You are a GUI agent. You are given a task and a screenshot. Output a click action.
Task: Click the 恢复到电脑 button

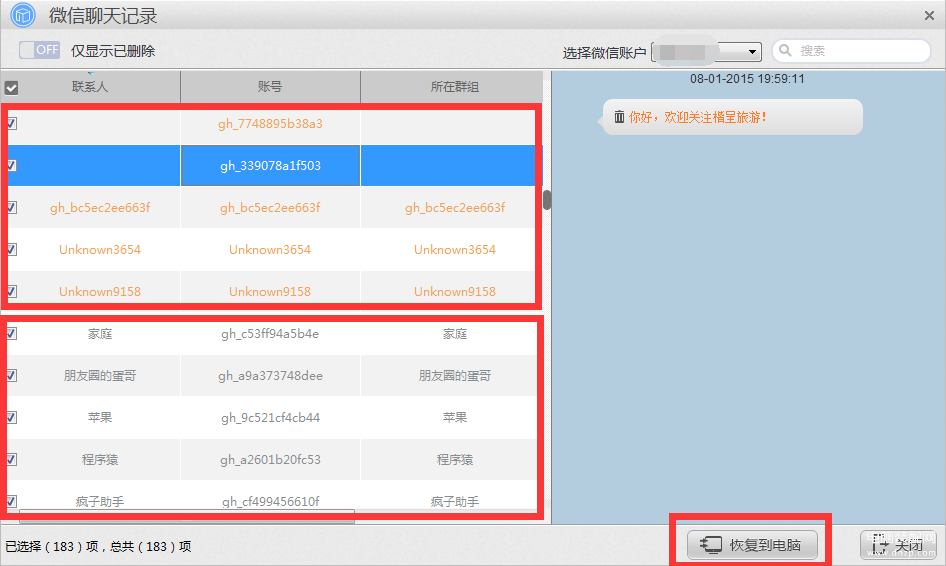pos(752,545)
